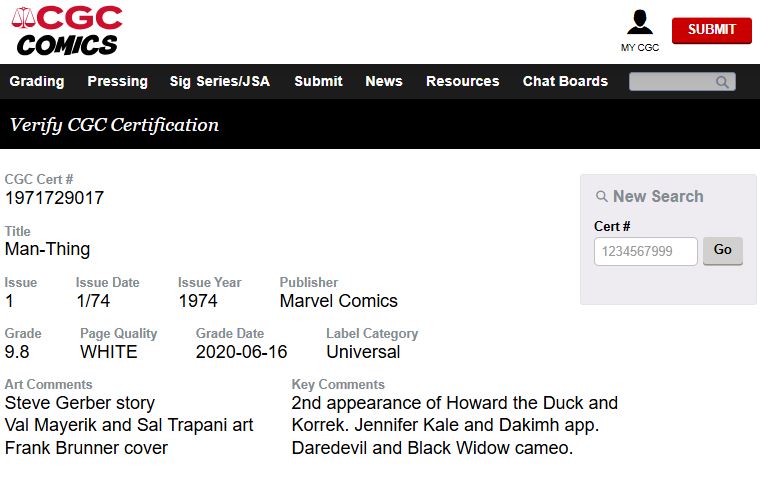
Task: Visit the Chat Boards link
Action: point(565,82)
